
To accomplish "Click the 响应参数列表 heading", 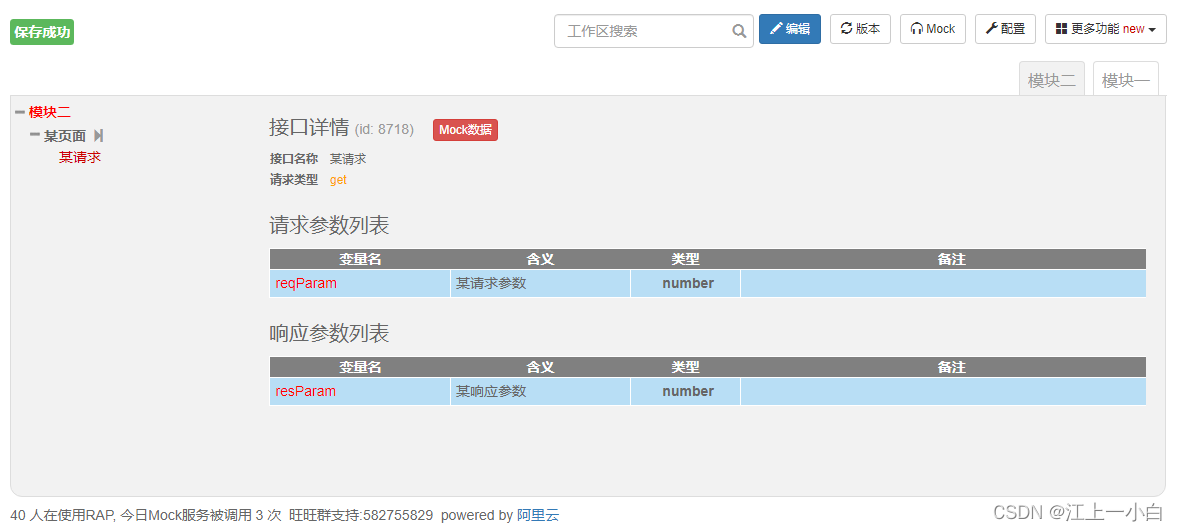I will point(330,333).
